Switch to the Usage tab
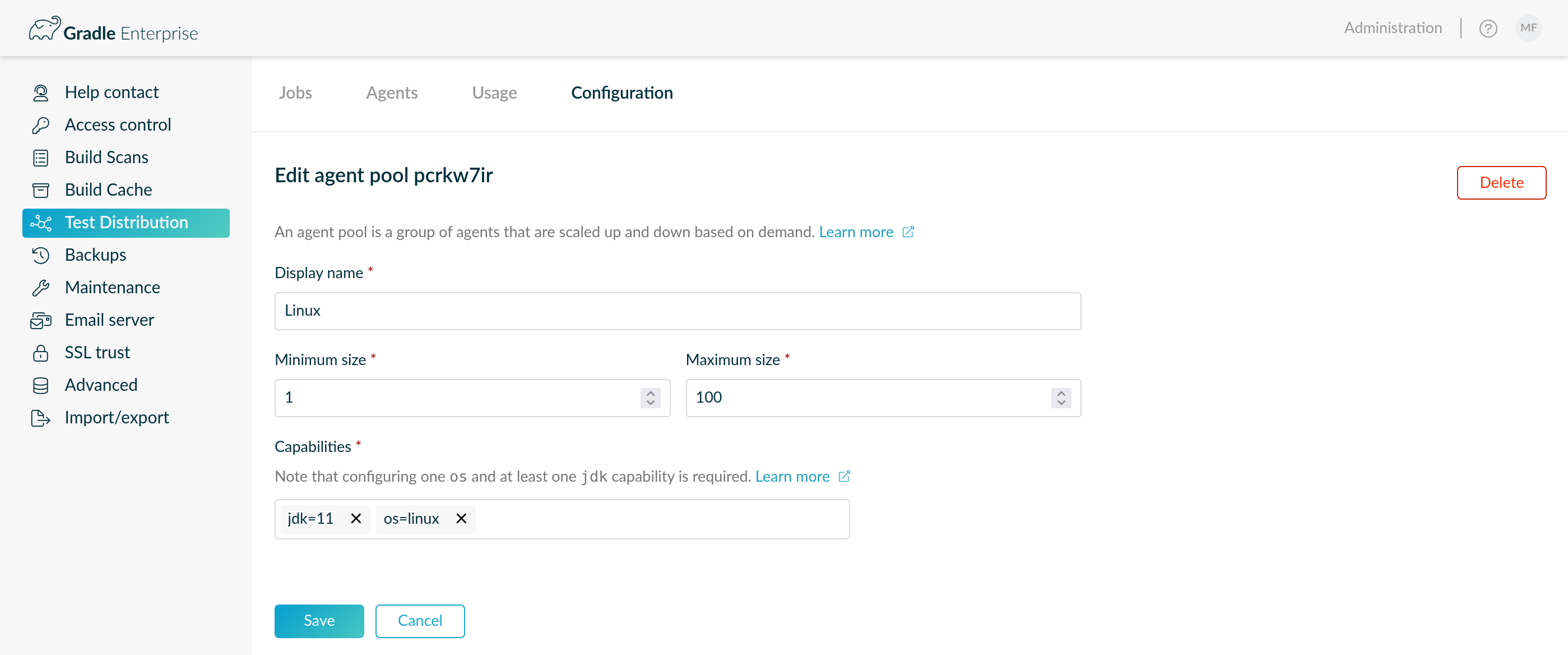This screenshot has height=655, width=1568. tap(494, 93)
